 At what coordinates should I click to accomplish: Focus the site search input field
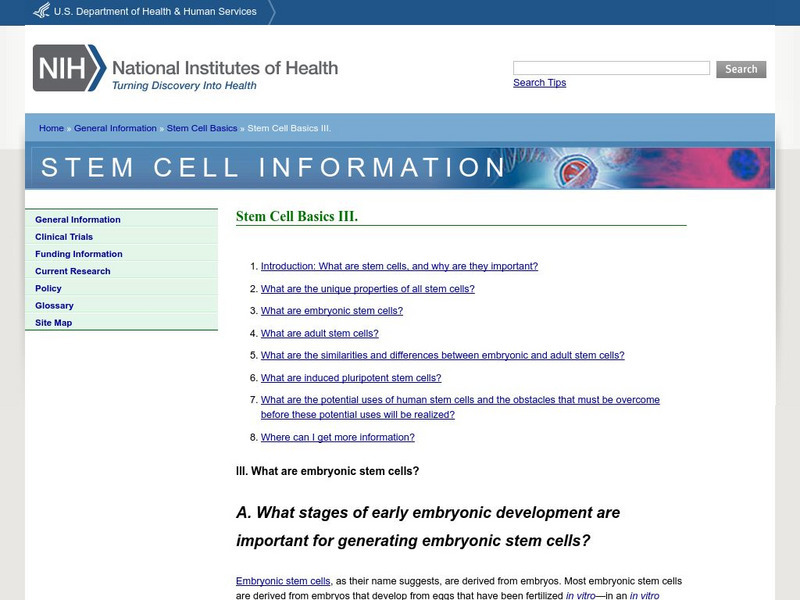point(611,68)
